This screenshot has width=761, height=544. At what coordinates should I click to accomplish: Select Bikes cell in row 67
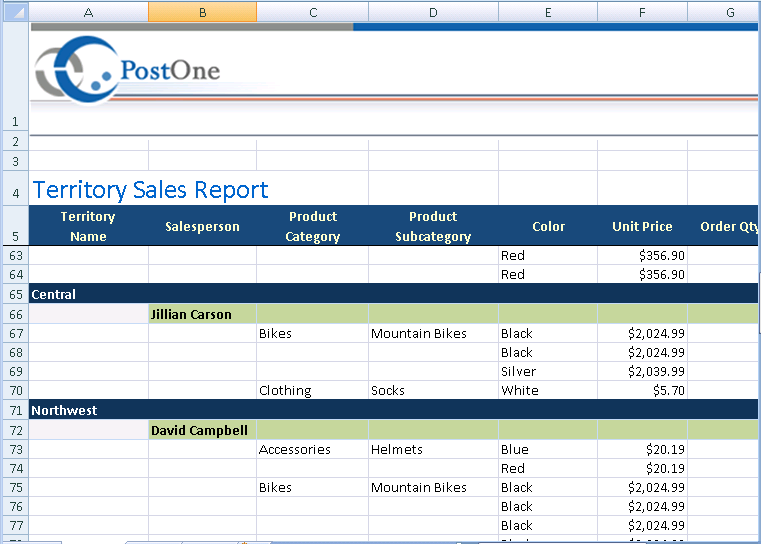pyautogui.click(x=313, y=333)
